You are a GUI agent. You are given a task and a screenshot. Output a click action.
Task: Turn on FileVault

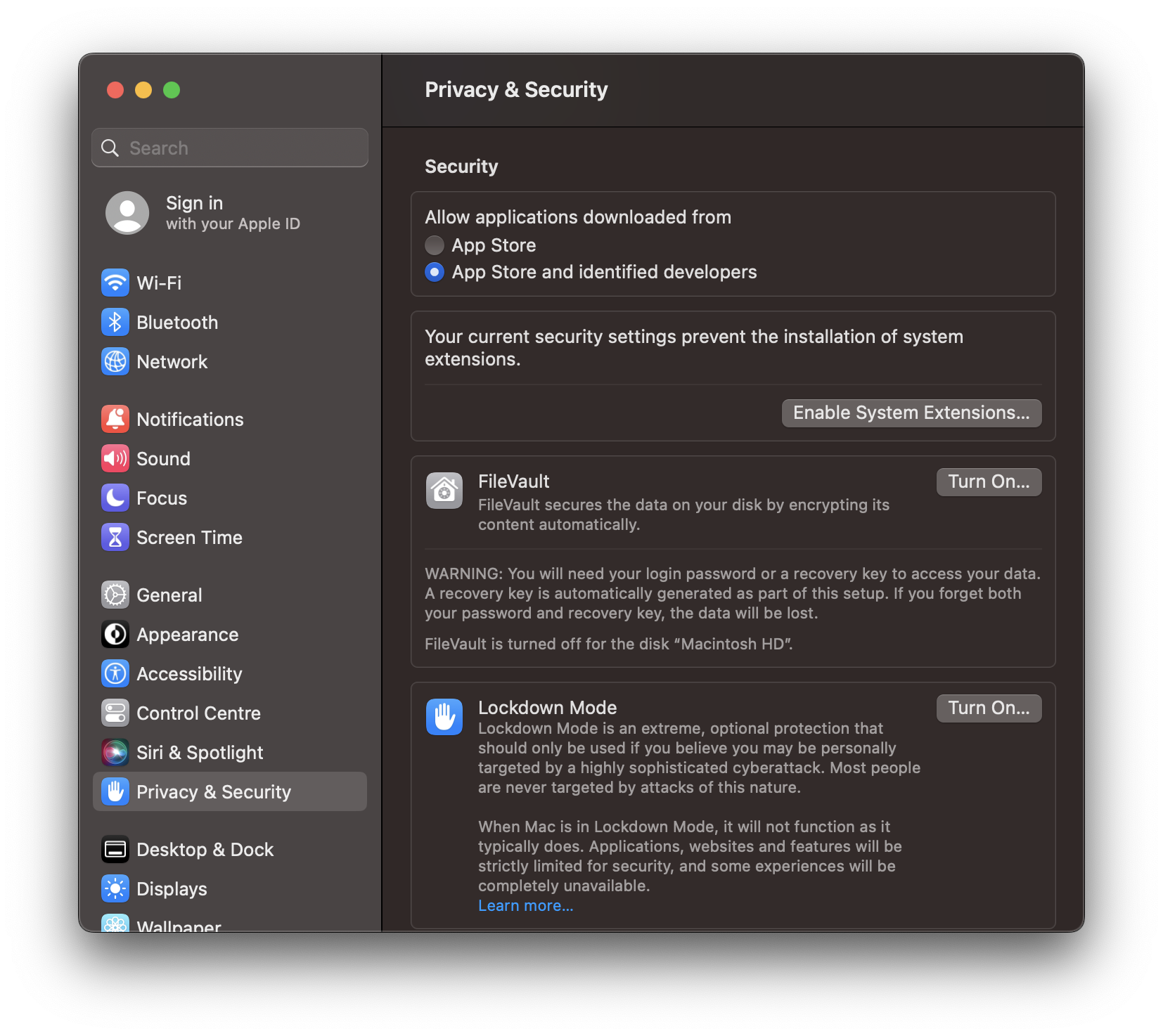point(989,482)
